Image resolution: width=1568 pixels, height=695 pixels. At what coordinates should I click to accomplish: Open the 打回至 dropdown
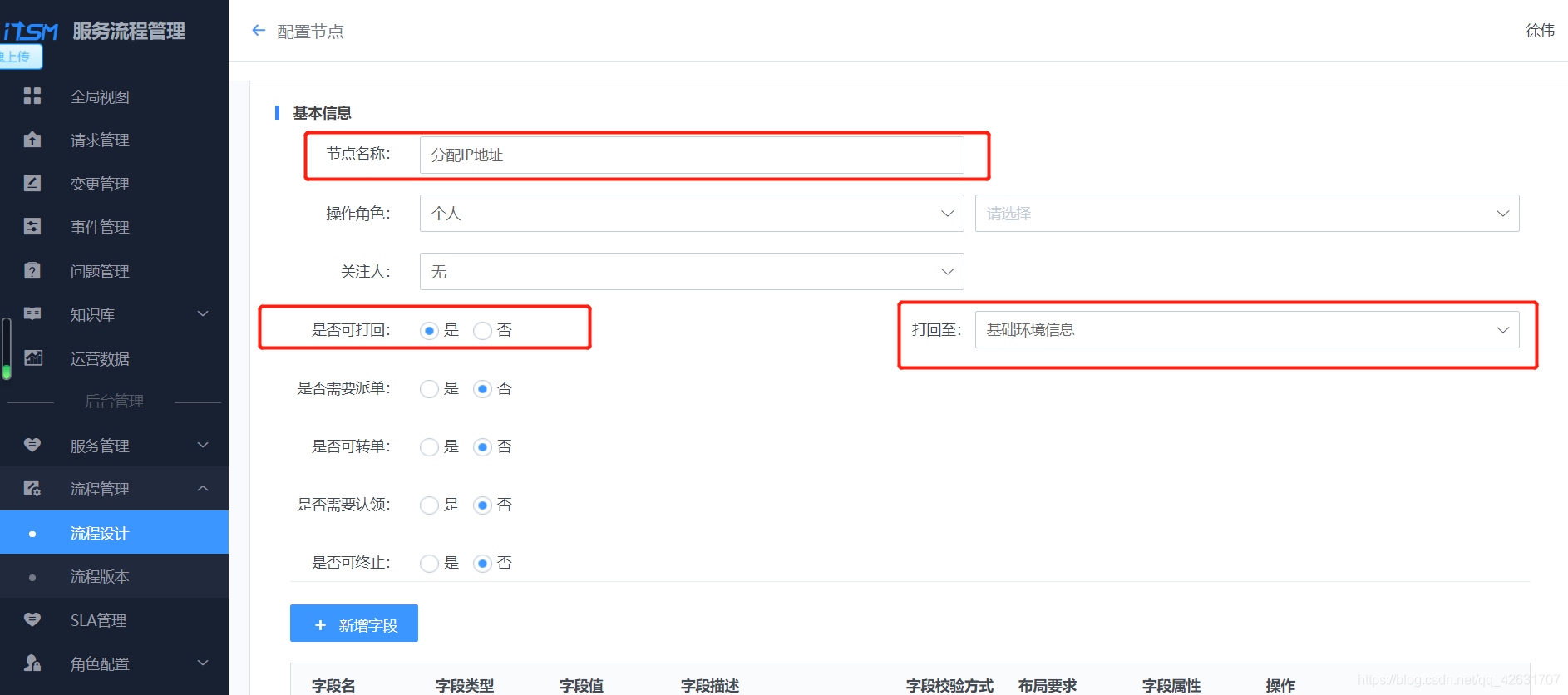[x=1247, y=330]
